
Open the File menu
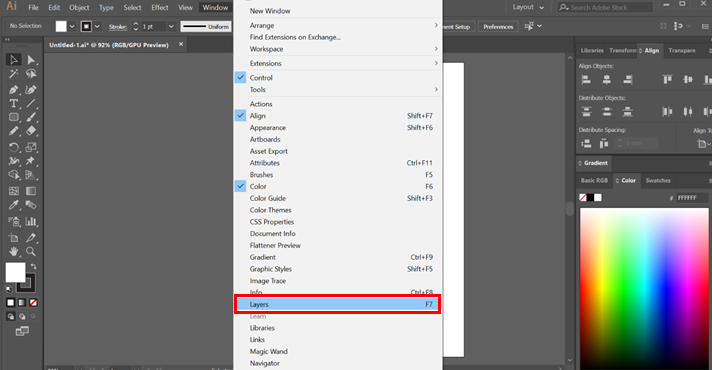point(34,7)
